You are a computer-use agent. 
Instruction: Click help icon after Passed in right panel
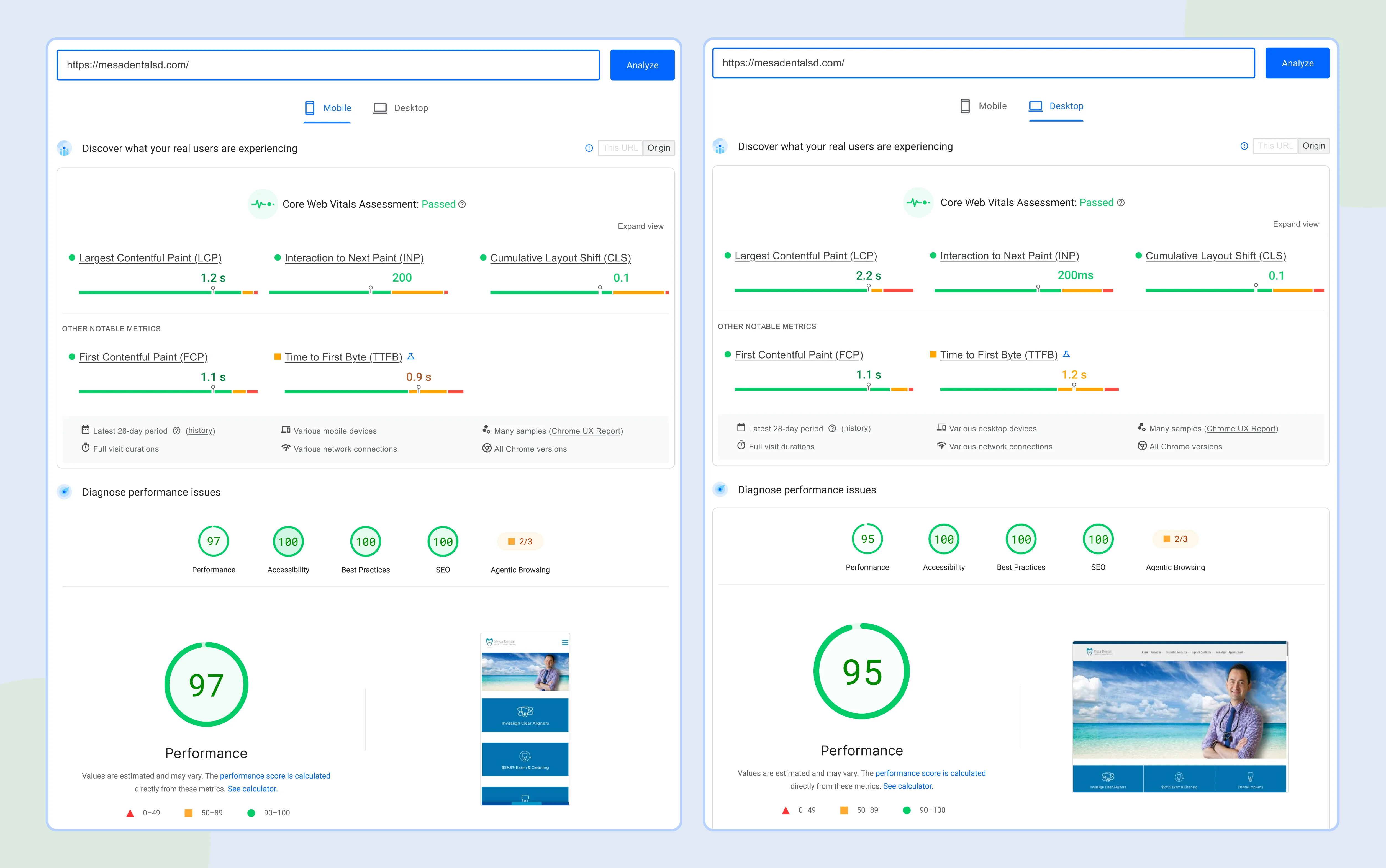point(1121,203)
